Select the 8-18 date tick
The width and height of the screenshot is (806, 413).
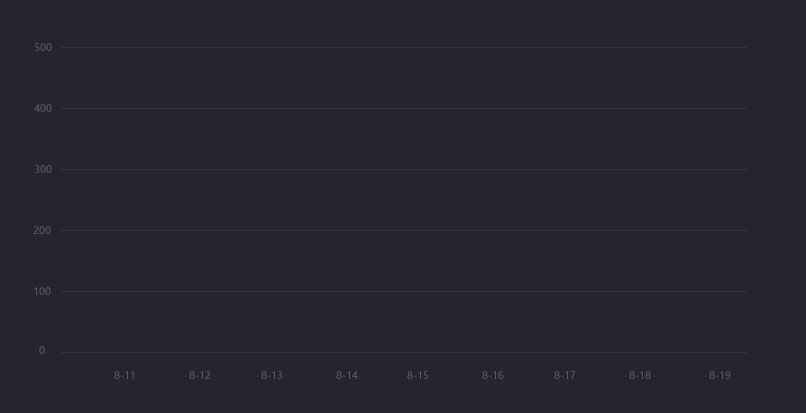[x=640, y=375]
